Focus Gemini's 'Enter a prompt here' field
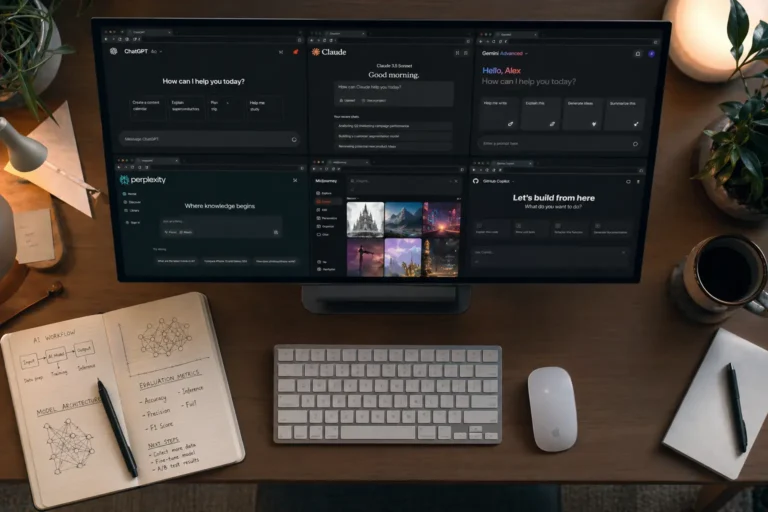Screen dimensions: 768x512 560,144
